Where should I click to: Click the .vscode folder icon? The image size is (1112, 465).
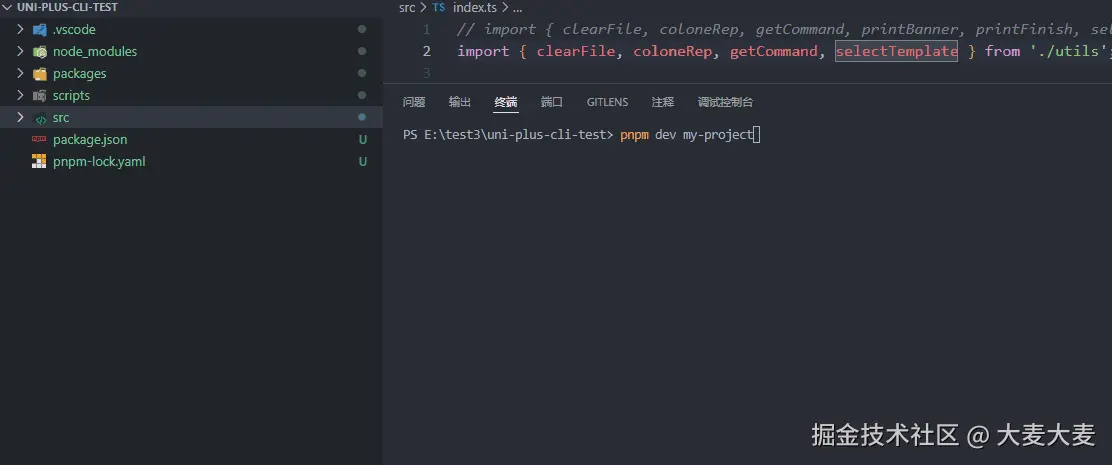[x=40, y=30]
